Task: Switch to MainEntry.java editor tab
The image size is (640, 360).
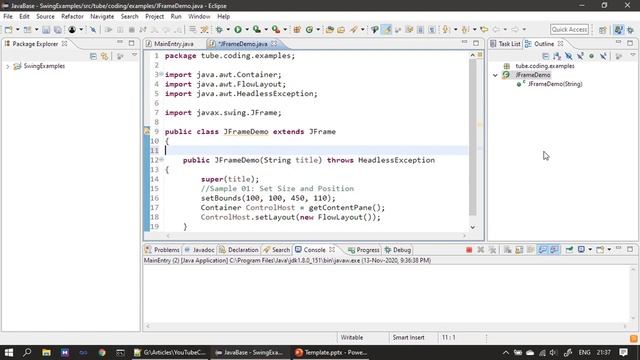Action: [x=173, y=44]
